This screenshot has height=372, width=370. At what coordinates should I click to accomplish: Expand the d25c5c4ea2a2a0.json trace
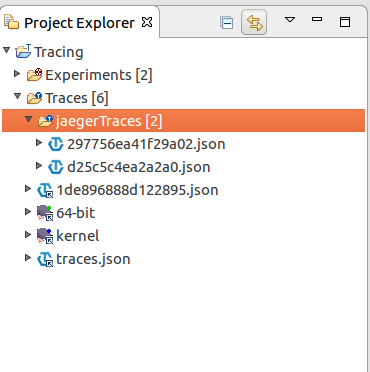click(39, 165)
